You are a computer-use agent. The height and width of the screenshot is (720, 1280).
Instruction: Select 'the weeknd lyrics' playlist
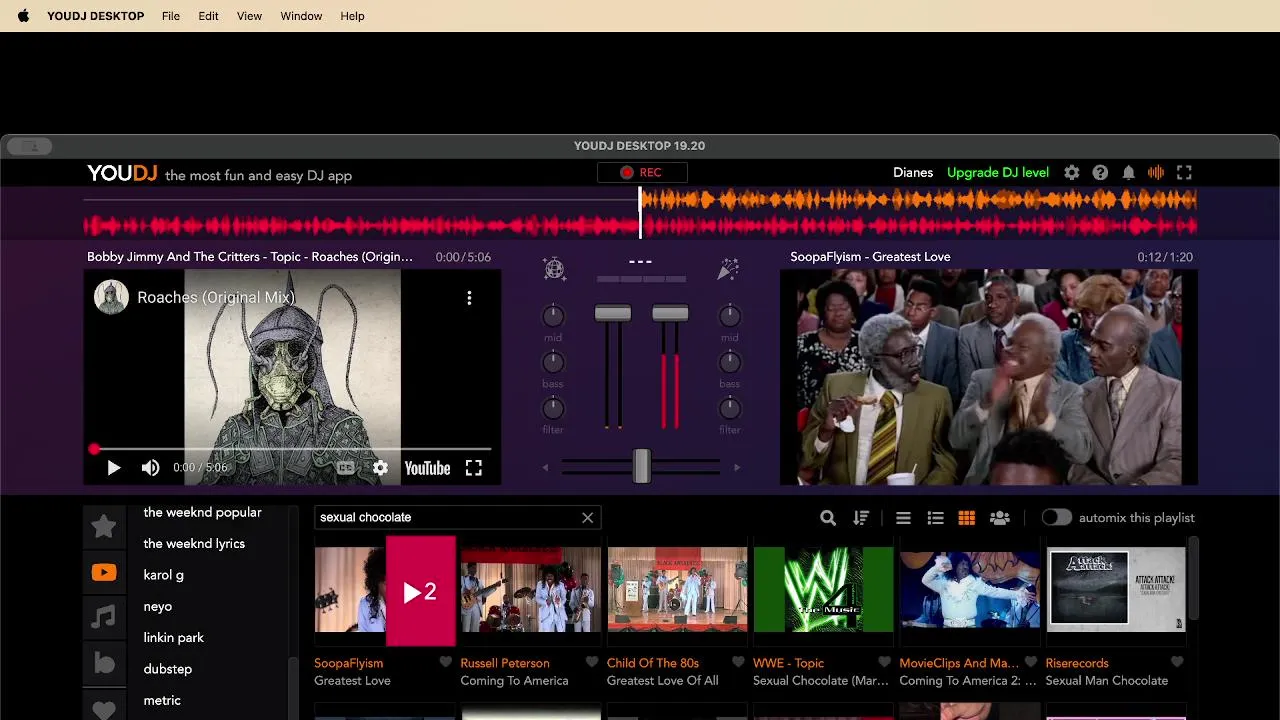[x=194, y=544]
